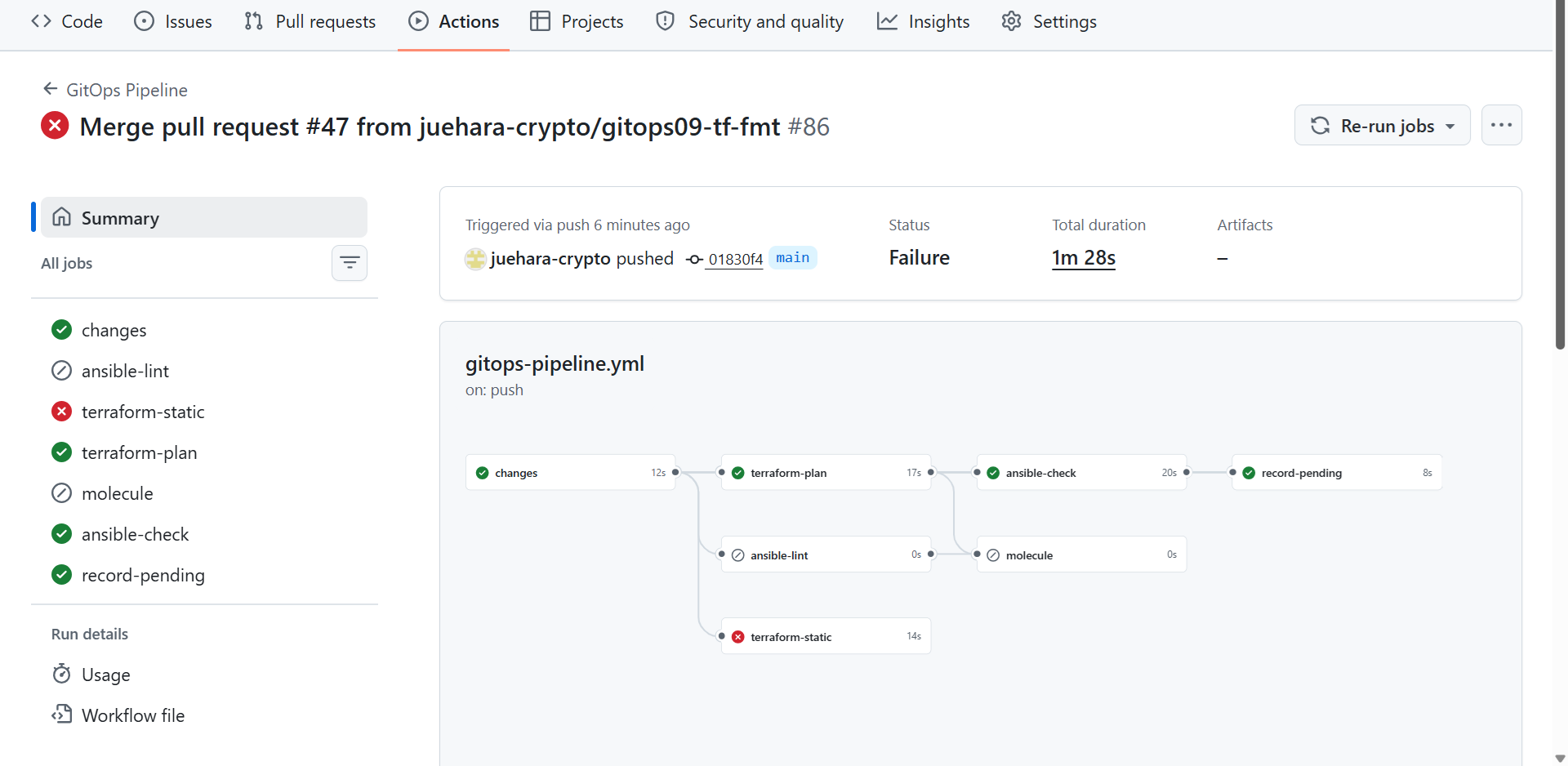
Task: Click the graph icon of the Insights tab
Action: tap(887, 21)
